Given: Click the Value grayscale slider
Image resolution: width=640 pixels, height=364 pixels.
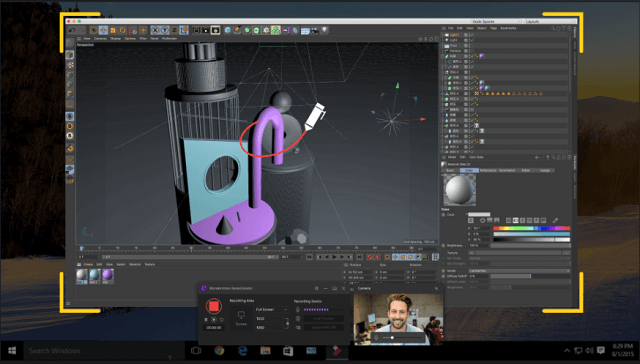Looking at the screenshot, I should tap(531, 240).
